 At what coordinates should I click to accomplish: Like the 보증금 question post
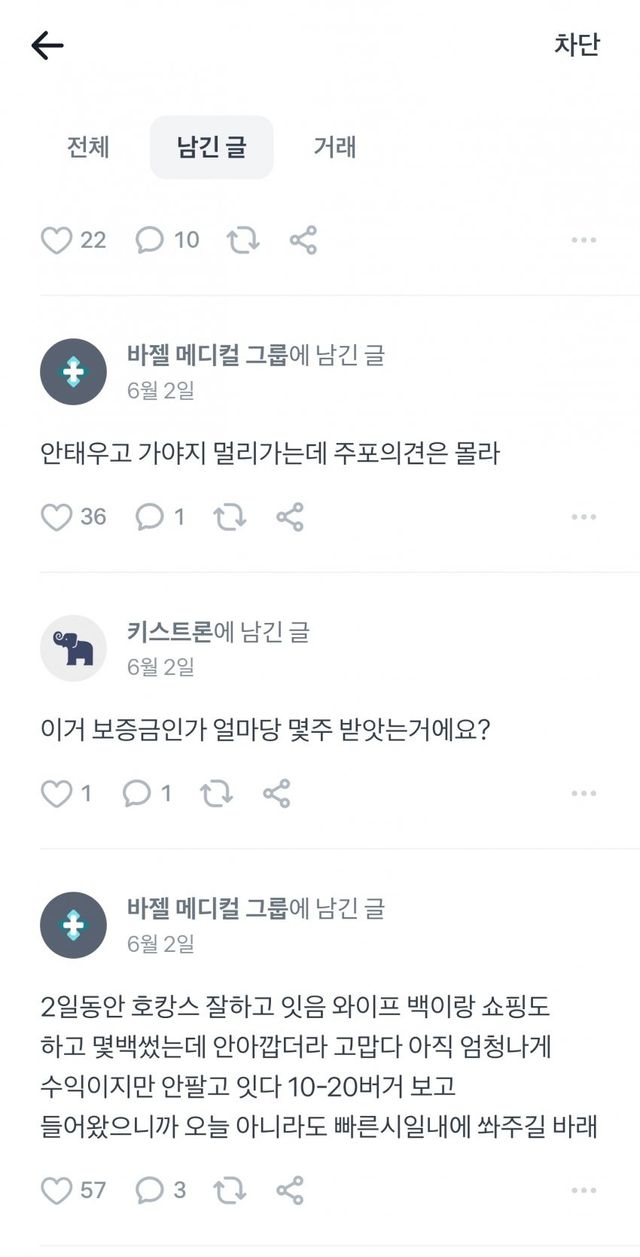[x=54, y=794]
